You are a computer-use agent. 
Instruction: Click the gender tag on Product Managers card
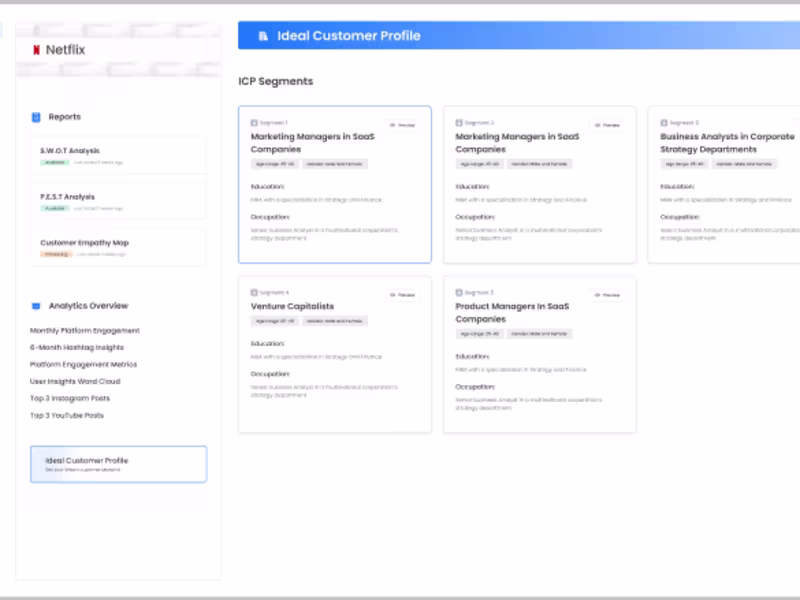539,334
